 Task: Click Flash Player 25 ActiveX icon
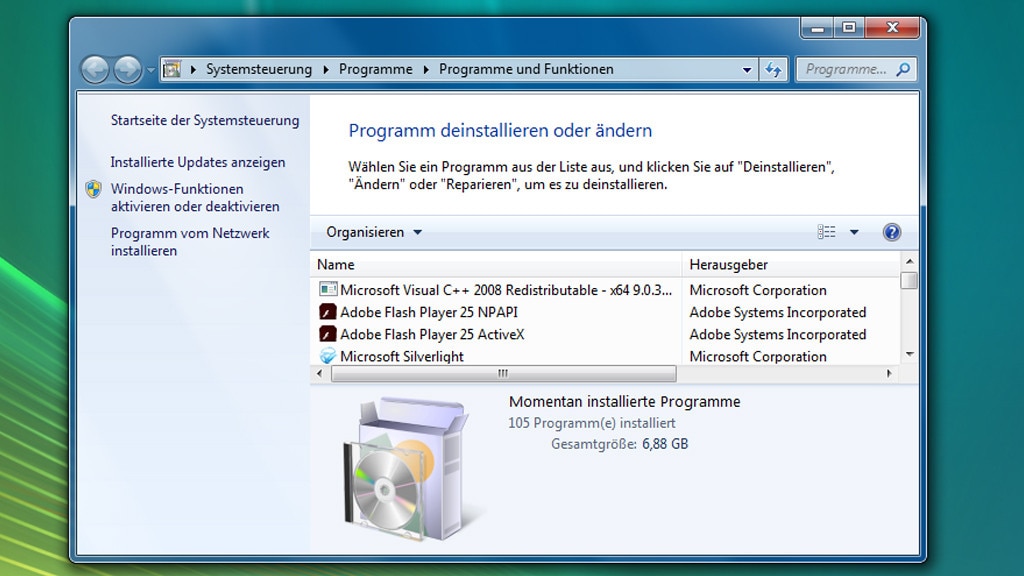328,334
